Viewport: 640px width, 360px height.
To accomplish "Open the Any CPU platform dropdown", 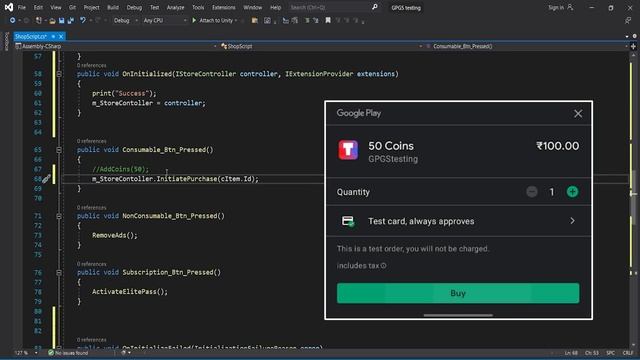I will tap(164, 20).
